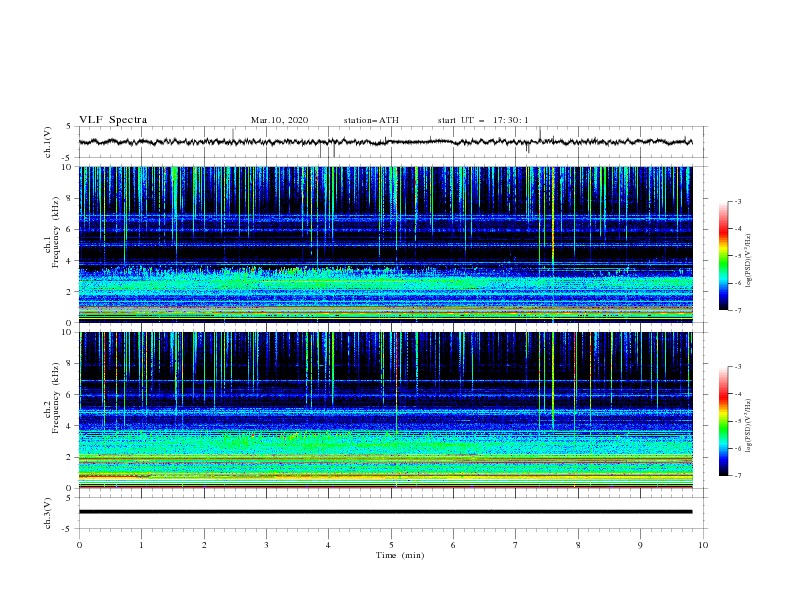Image resolution: width=792 pixels, height=612 pixels.
Task: Click time axis tick label "4" under ch.3 plot
Action: click(x=328, y=545)
